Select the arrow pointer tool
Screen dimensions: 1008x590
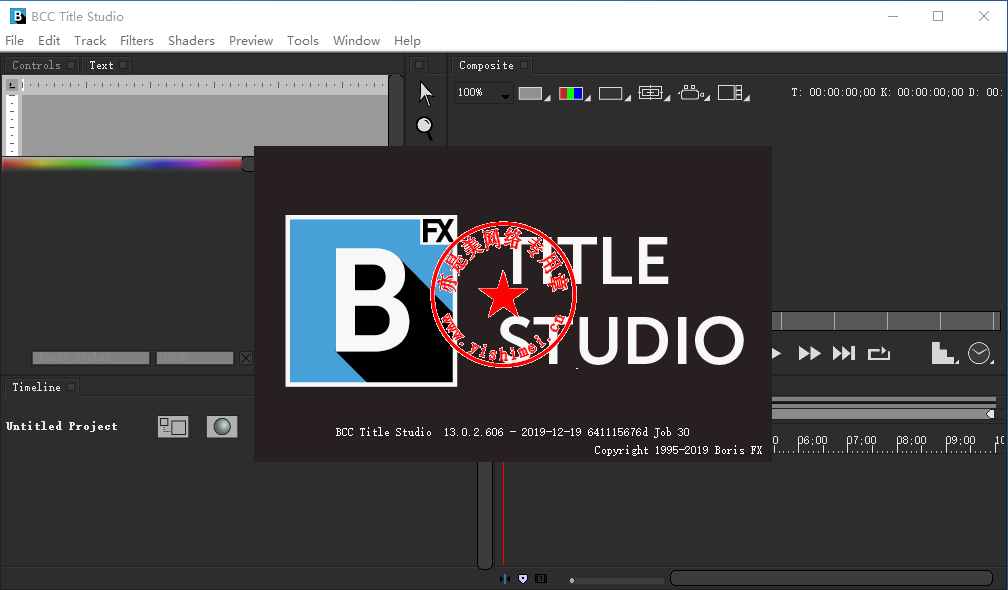pyautogui.click(x=426, y=94)
